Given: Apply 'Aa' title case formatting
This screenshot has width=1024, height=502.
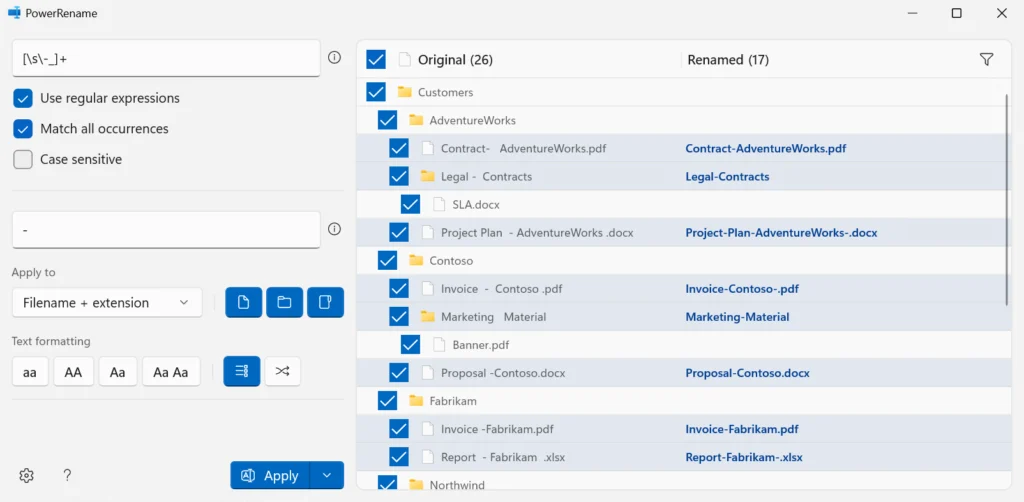Looking at the screenshot, I should (118, 371).
